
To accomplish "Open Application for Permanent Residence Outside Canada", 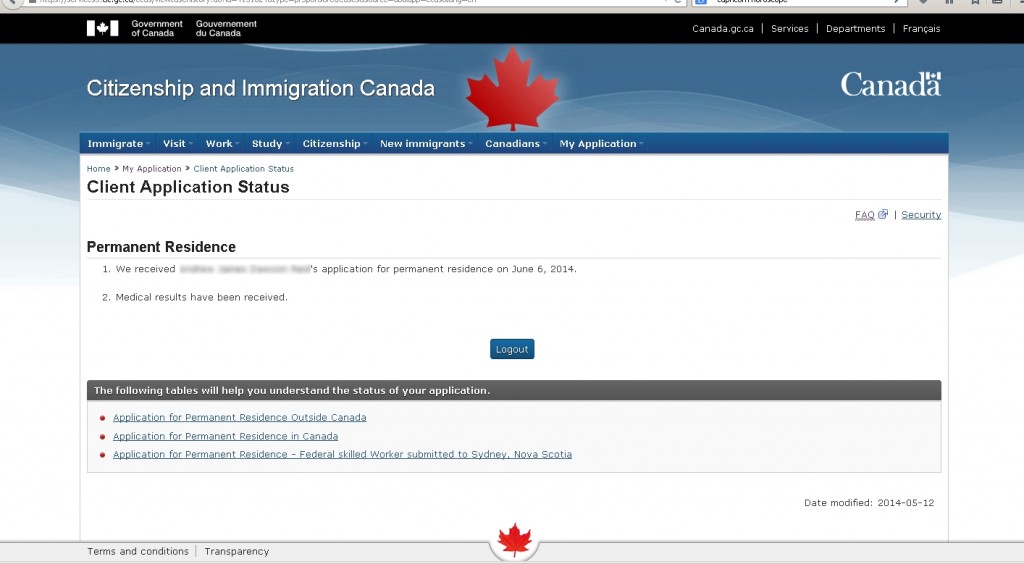I will point(240,417).
